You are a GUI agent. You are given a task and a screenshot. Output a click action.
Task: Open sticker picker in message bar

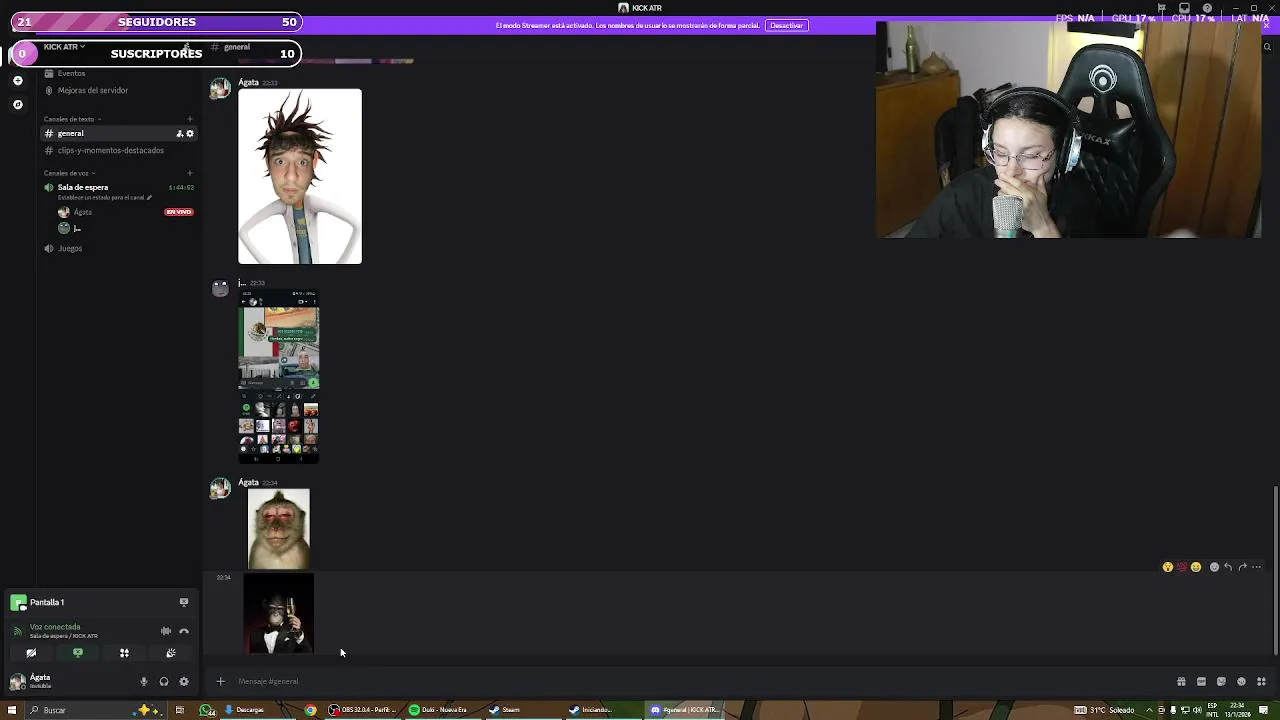tap(1221, 682)
